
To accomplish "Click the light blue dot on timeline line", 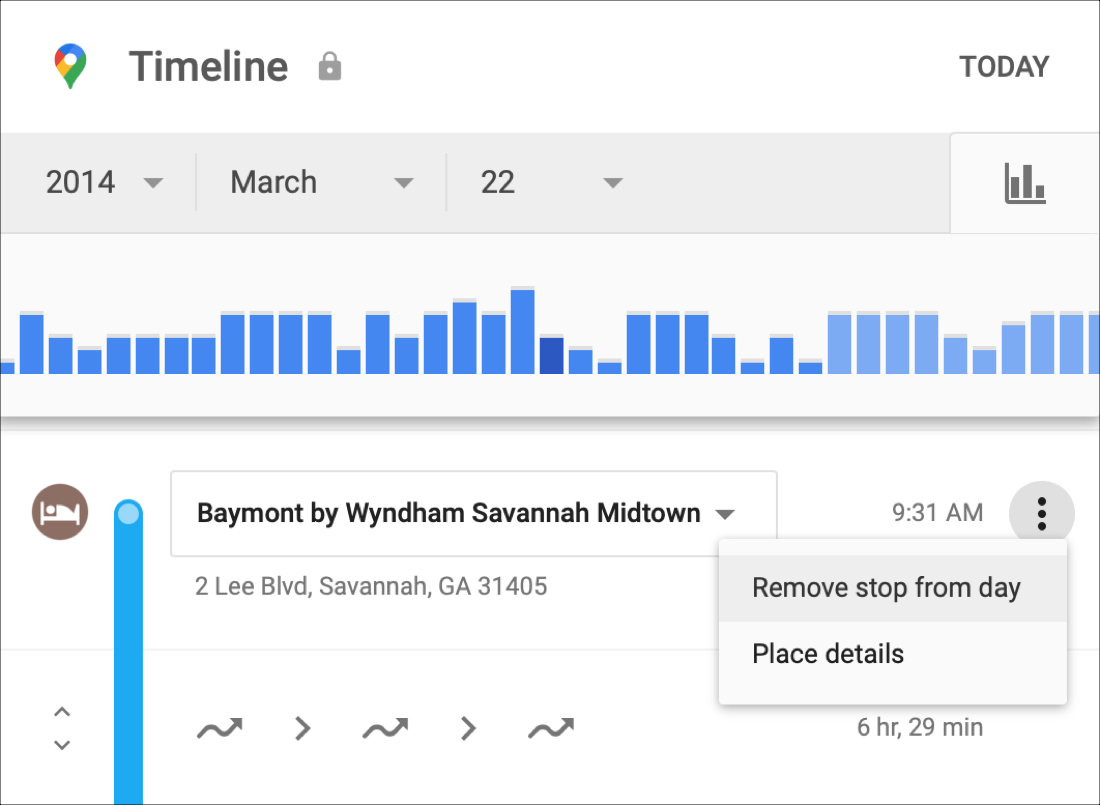I will (128, 514).
